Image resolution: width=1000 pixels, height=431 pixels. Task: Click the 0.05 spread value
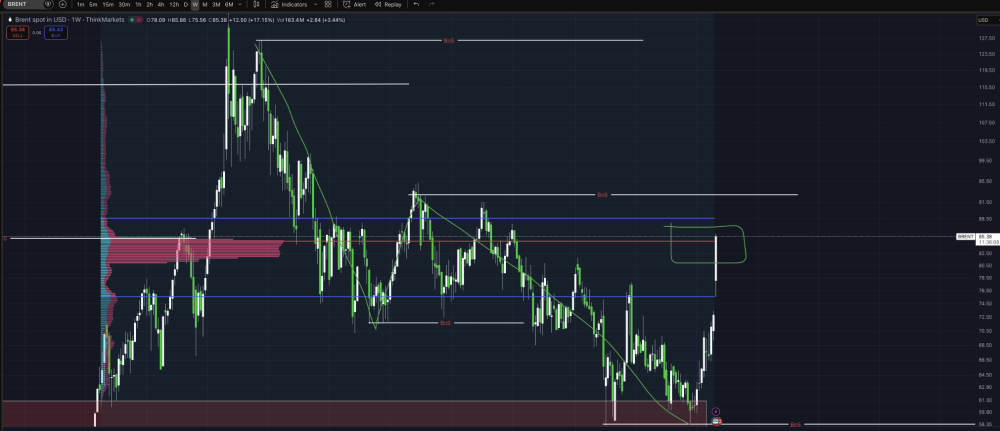click(36, 33)
